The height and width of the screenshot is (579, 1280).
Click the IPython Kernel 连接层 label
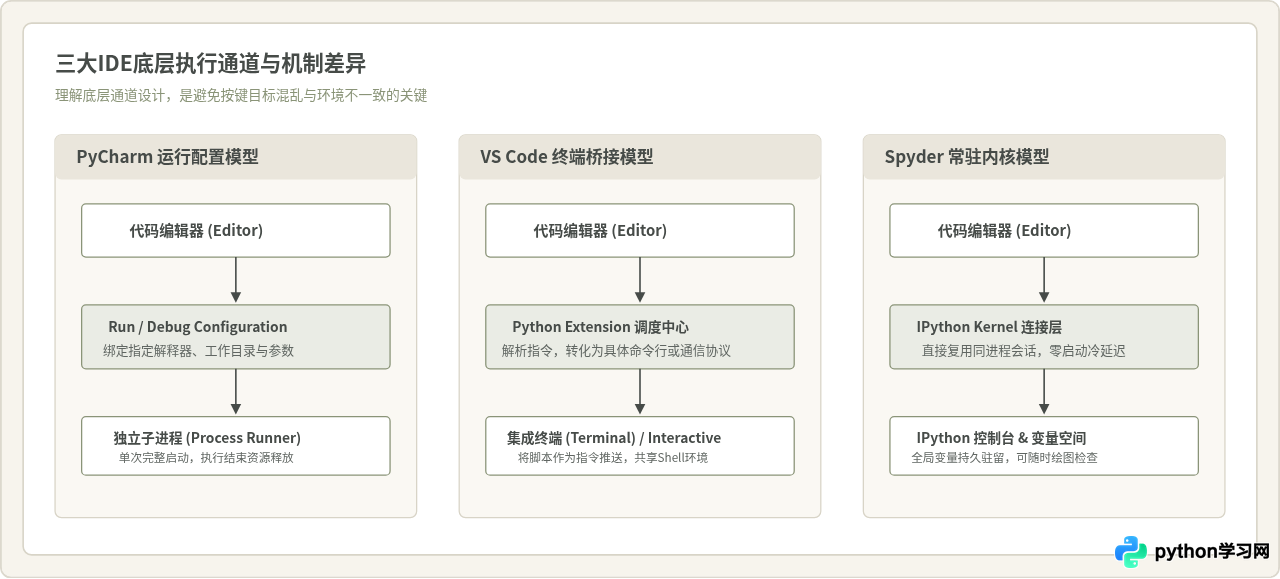(989, 327)
